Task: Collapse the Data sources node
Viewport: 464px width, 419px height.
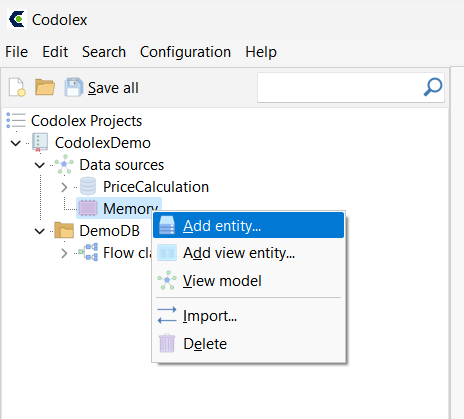Action: click(40, 165)
